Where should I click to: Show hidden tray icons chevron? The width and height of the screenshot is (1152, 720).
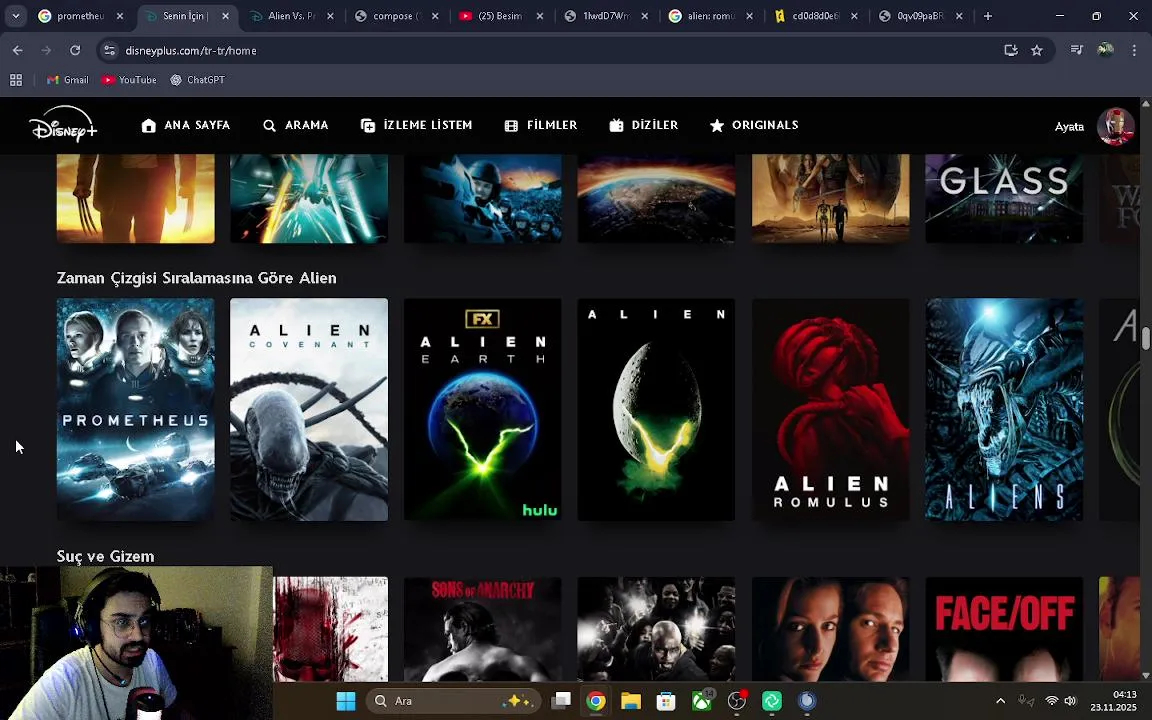click(1000, 702)
